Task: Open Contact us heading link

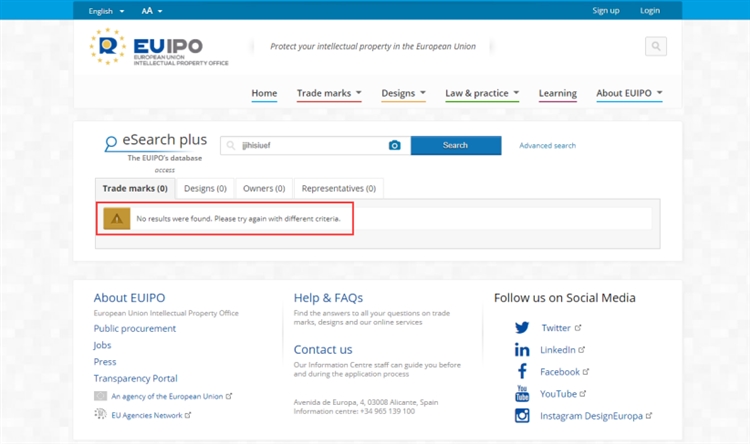Action: [323, 349]
